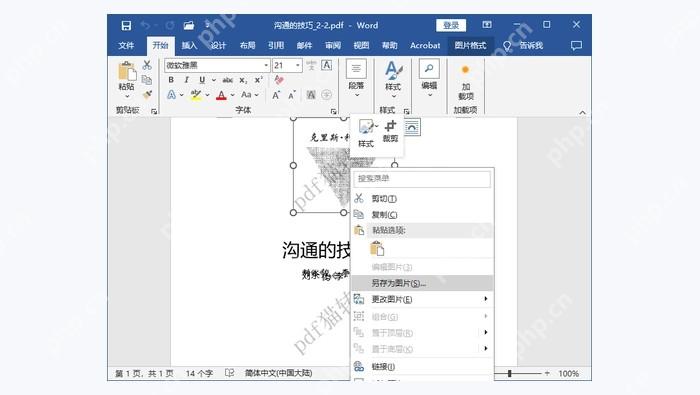Clear all formatting with eraser icon
This screenshot has height=395, width=700.
(279, 80)
